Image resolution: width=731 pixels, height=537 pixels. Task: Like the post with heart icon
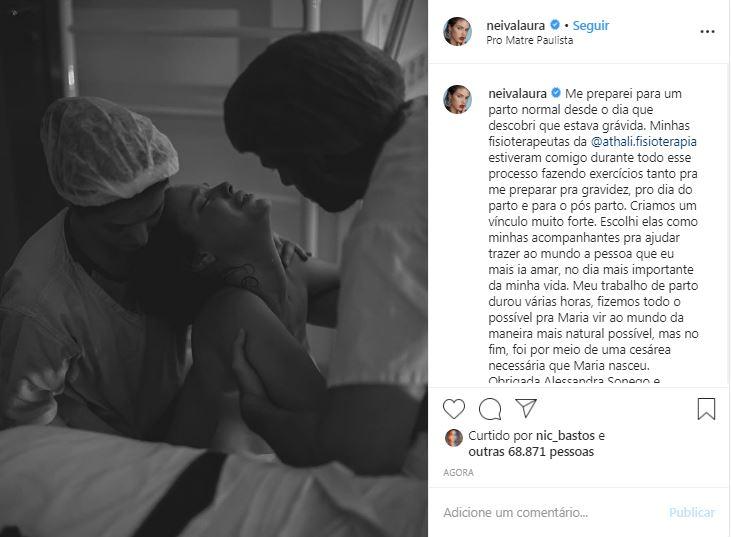[x=454, y=409]
